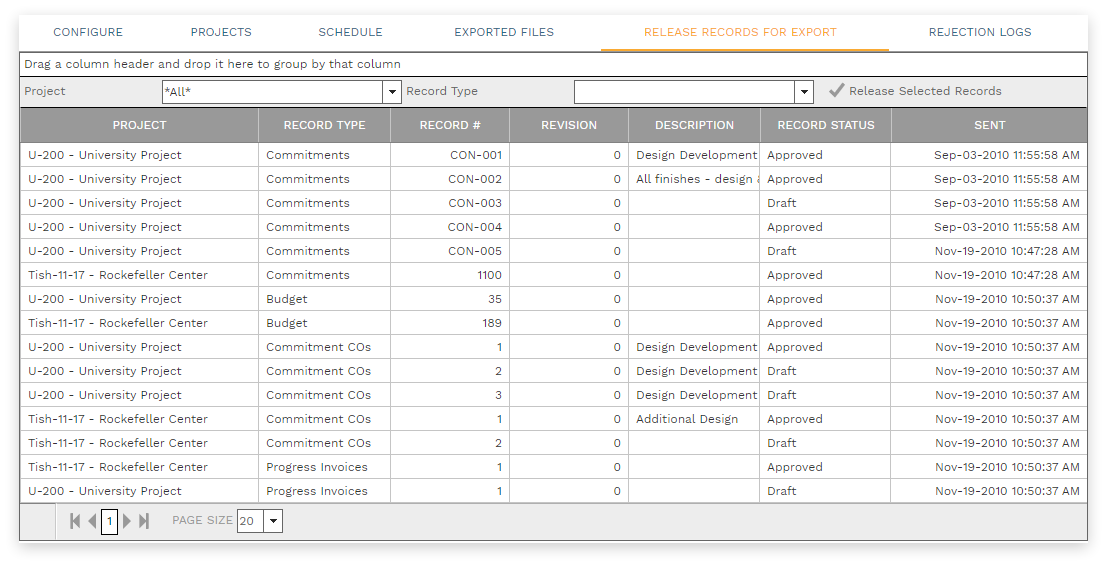
Task: Select record CON-004 cell
Action: (x=450, y=227)
